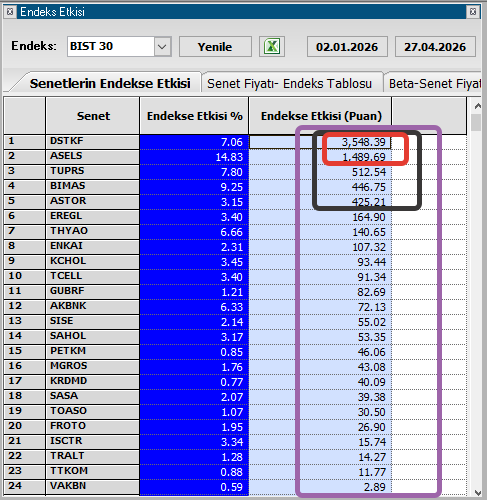Open the Beta-Senet Fiyat tab
Image resolution: width=487 pixels, height=500 pixels.
[x=433, y=83]
